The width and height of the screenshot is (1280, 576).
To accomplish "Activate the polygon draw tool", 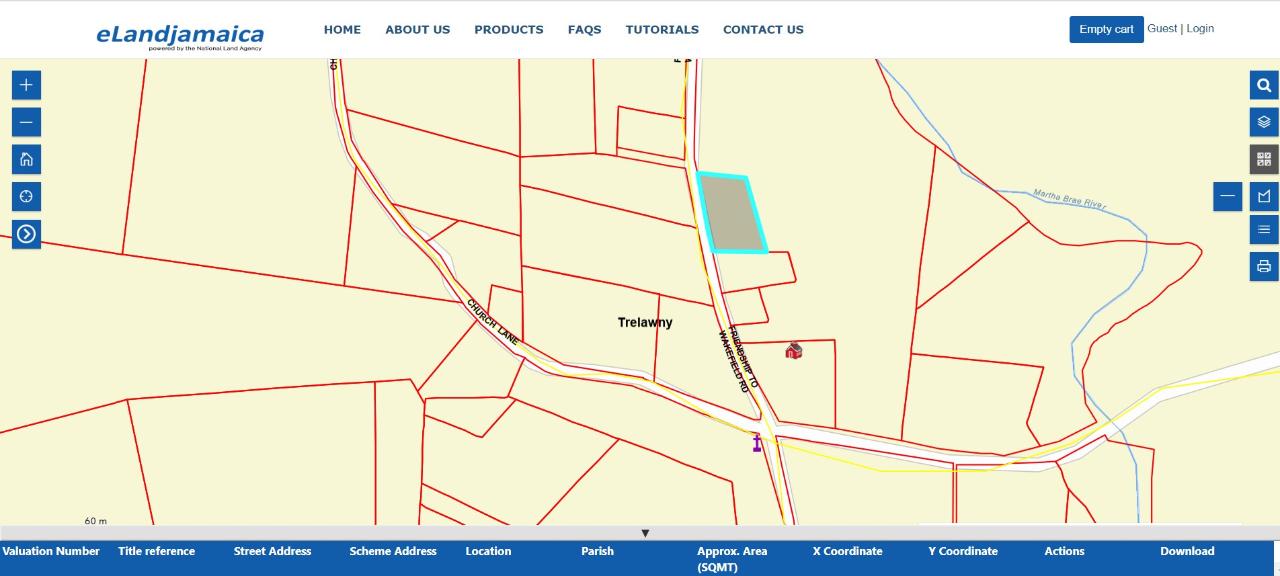I will point(1264,196).
